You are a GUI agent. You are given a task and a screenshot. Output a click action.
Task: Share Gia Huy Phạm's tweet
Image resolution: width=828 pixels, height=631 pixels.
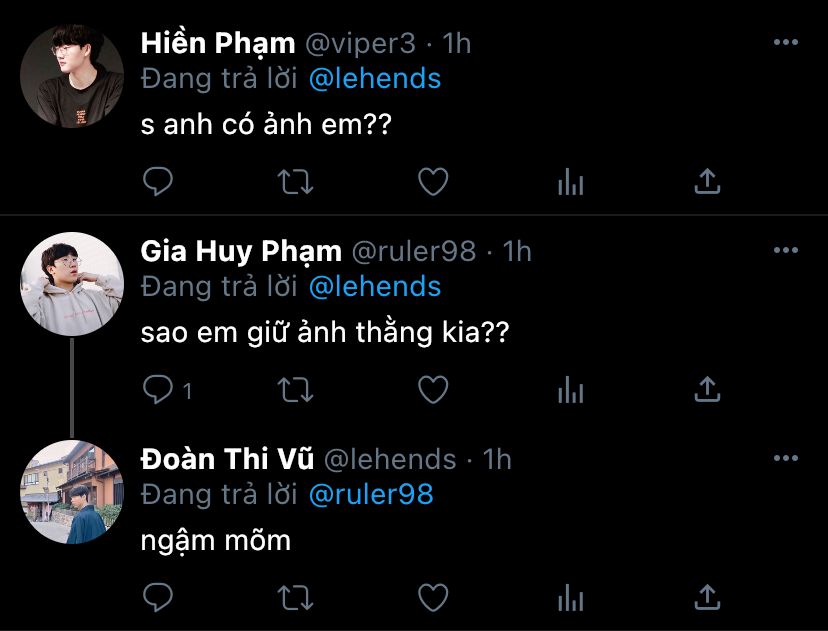click(x=707, y=390)
